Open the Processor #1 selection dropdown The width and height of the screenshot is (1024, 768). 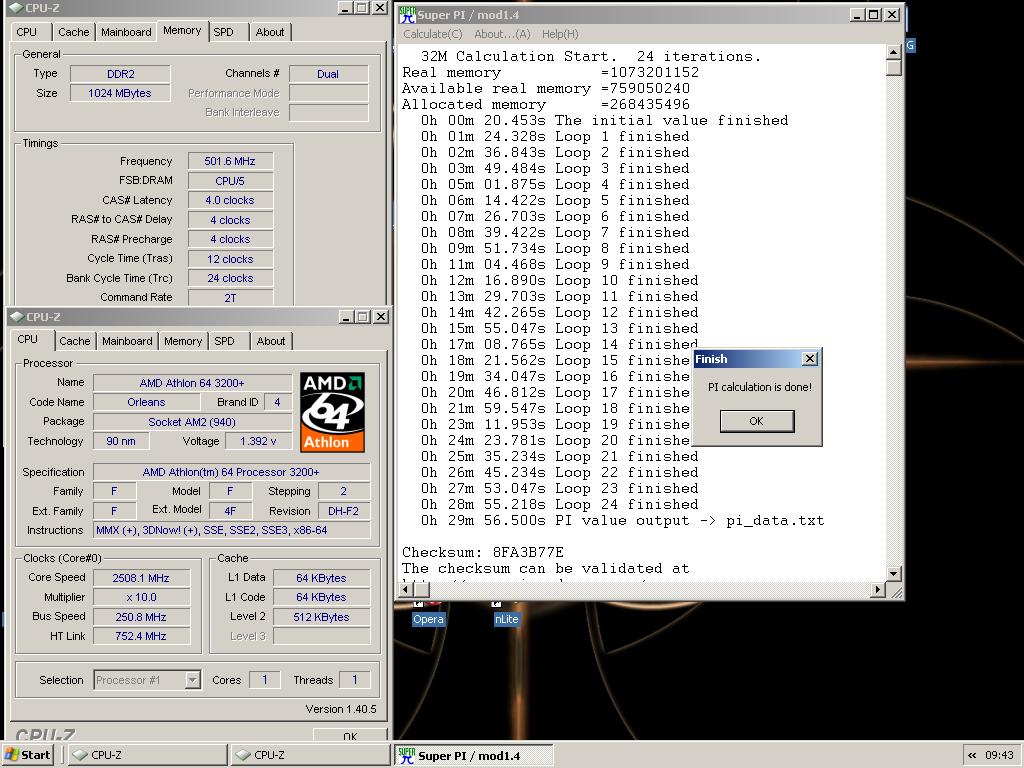click(x=147, y=680)
